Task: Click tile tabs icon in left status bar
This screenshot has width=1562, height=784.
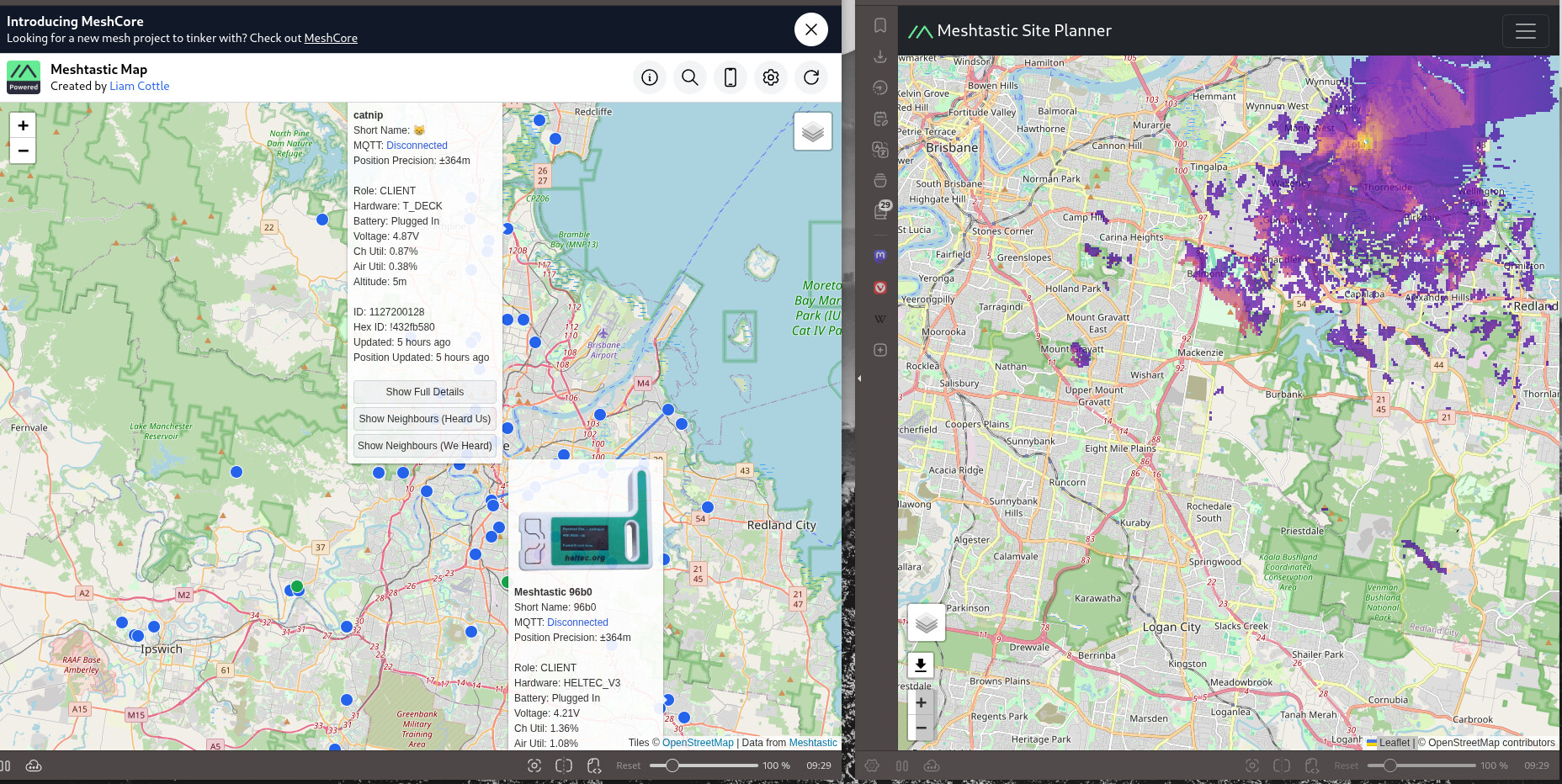Action: coord(564,765)
